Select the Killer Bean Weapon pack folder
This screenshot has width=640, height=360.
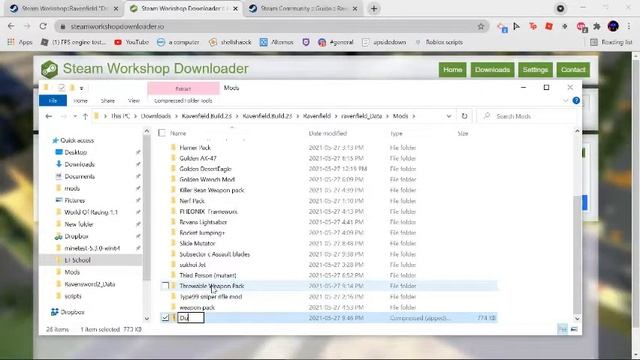[x=211, y=190]
